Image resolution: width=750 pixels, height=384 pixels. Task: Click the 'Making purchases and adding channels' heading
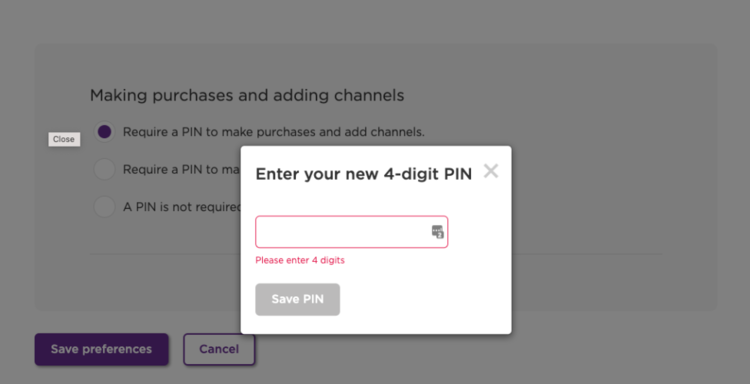(247, 96)
